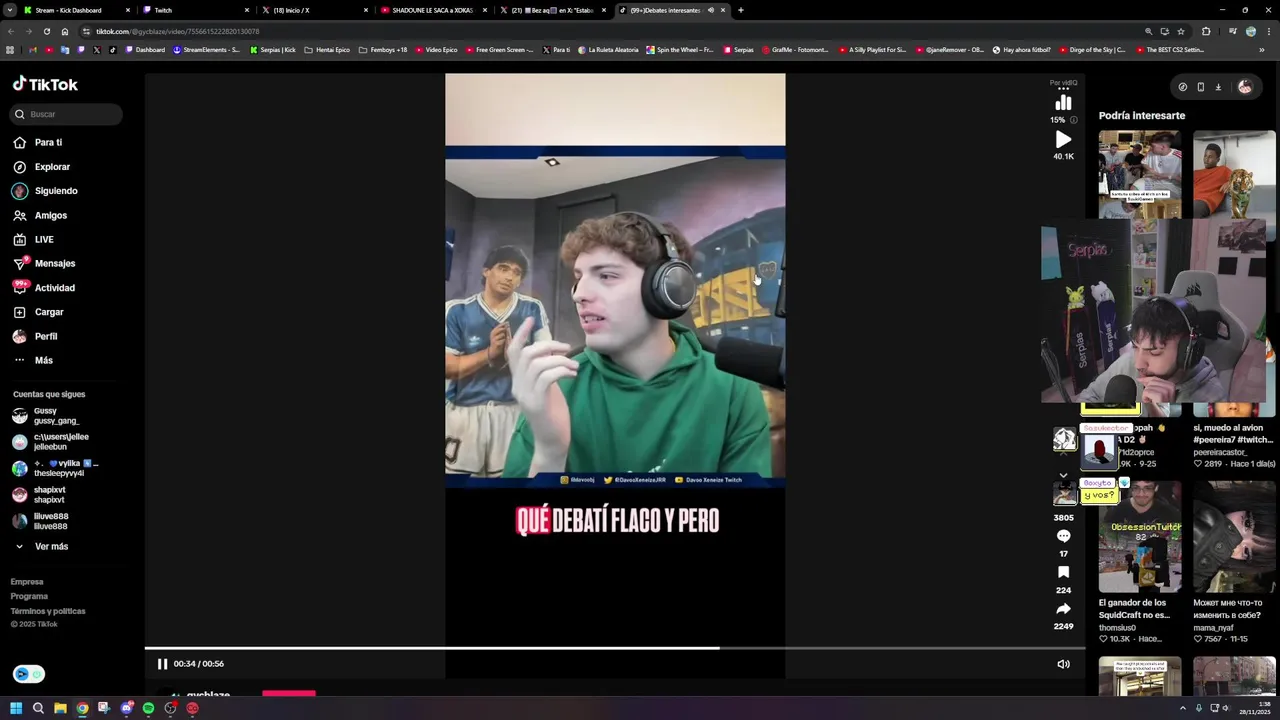Open Spotify from the taskbar
Viewport: 1280px width, 720px height.
pyautogui.click(x=148, y=708)
